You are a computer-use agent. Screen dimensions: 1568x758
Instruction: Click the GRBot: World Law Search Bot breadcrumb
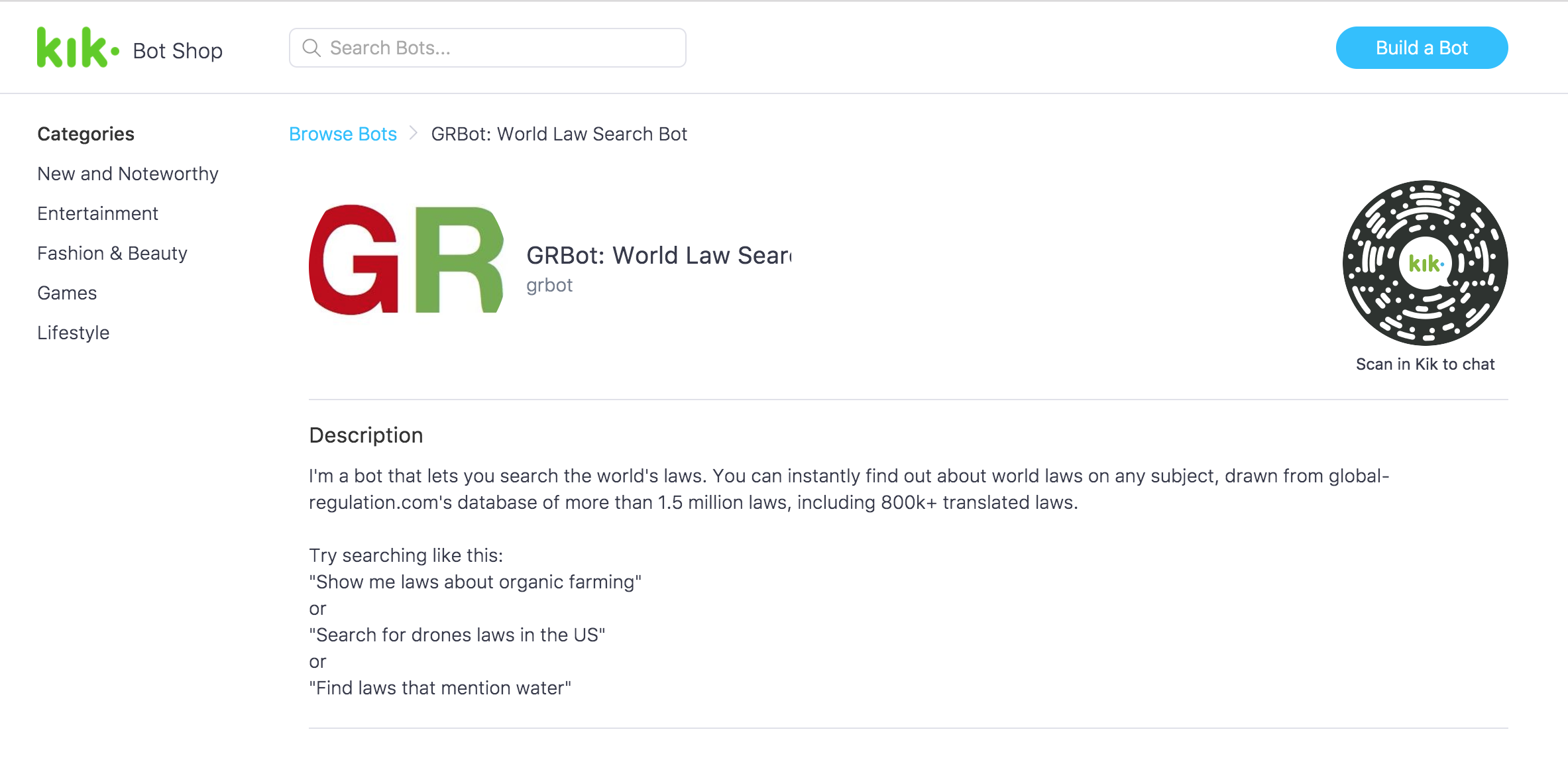coord(559,134)
